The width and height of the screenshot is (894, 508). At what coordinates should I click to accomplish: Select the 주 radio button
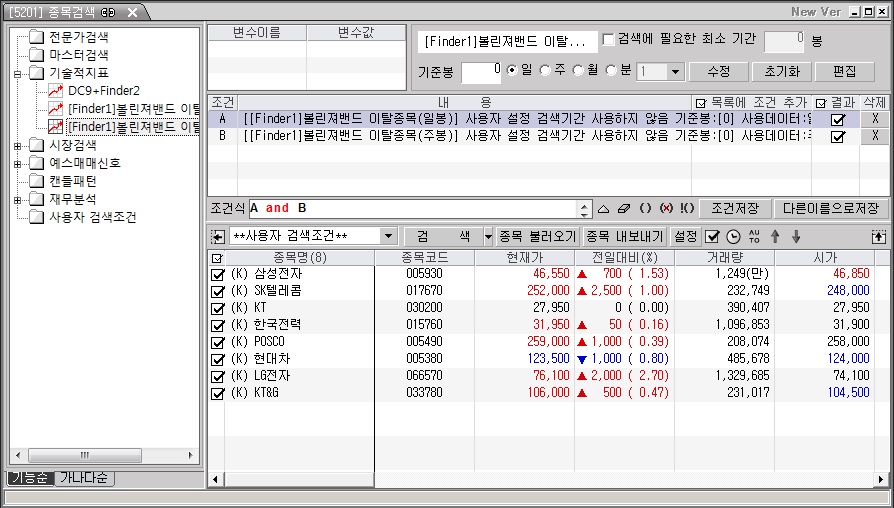coord(545,71)
